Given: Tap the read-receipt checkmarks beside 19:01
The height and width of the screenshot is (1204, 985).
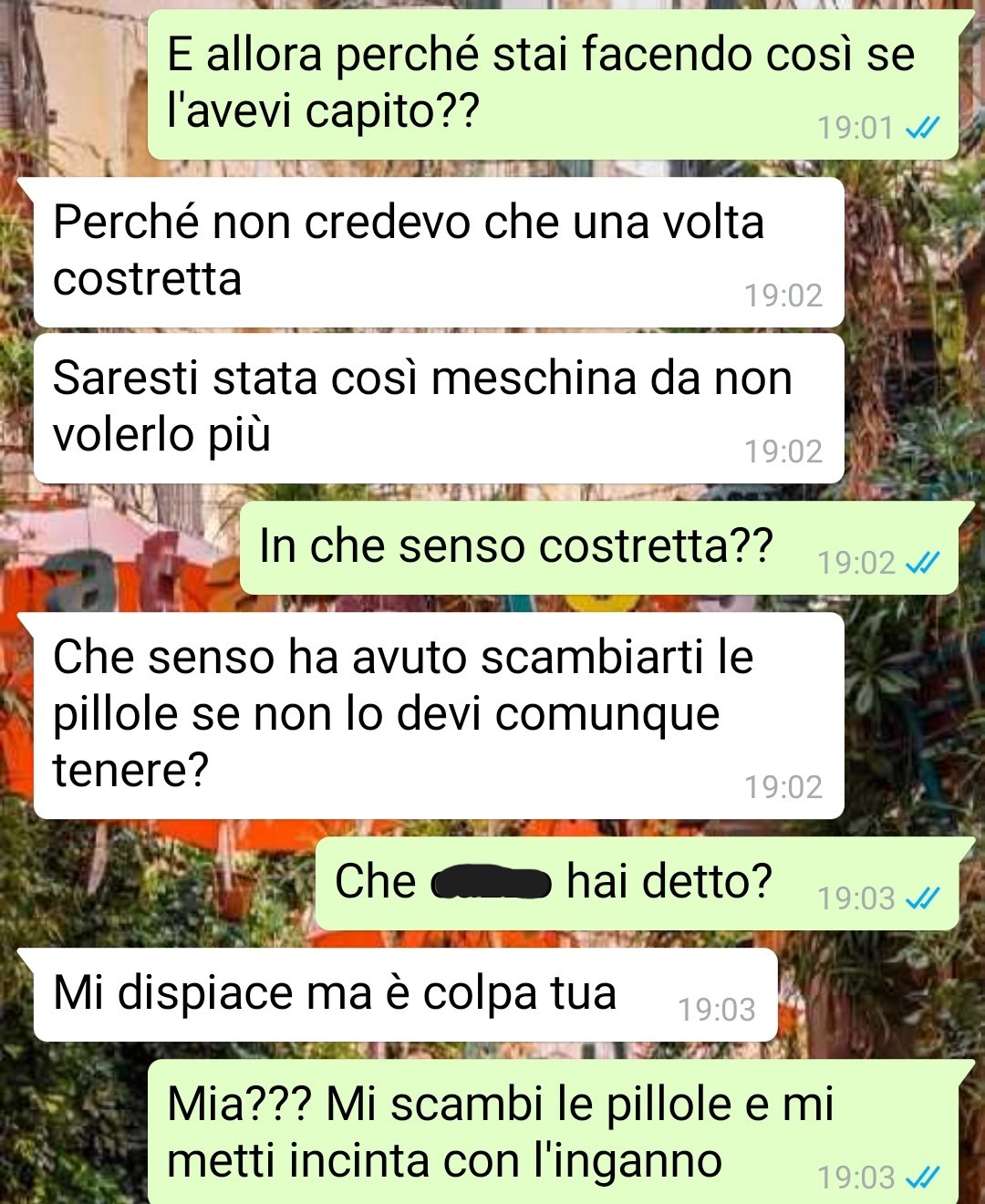Looking at the screenshot, I should pyautogui.click(x=922, y=129).
